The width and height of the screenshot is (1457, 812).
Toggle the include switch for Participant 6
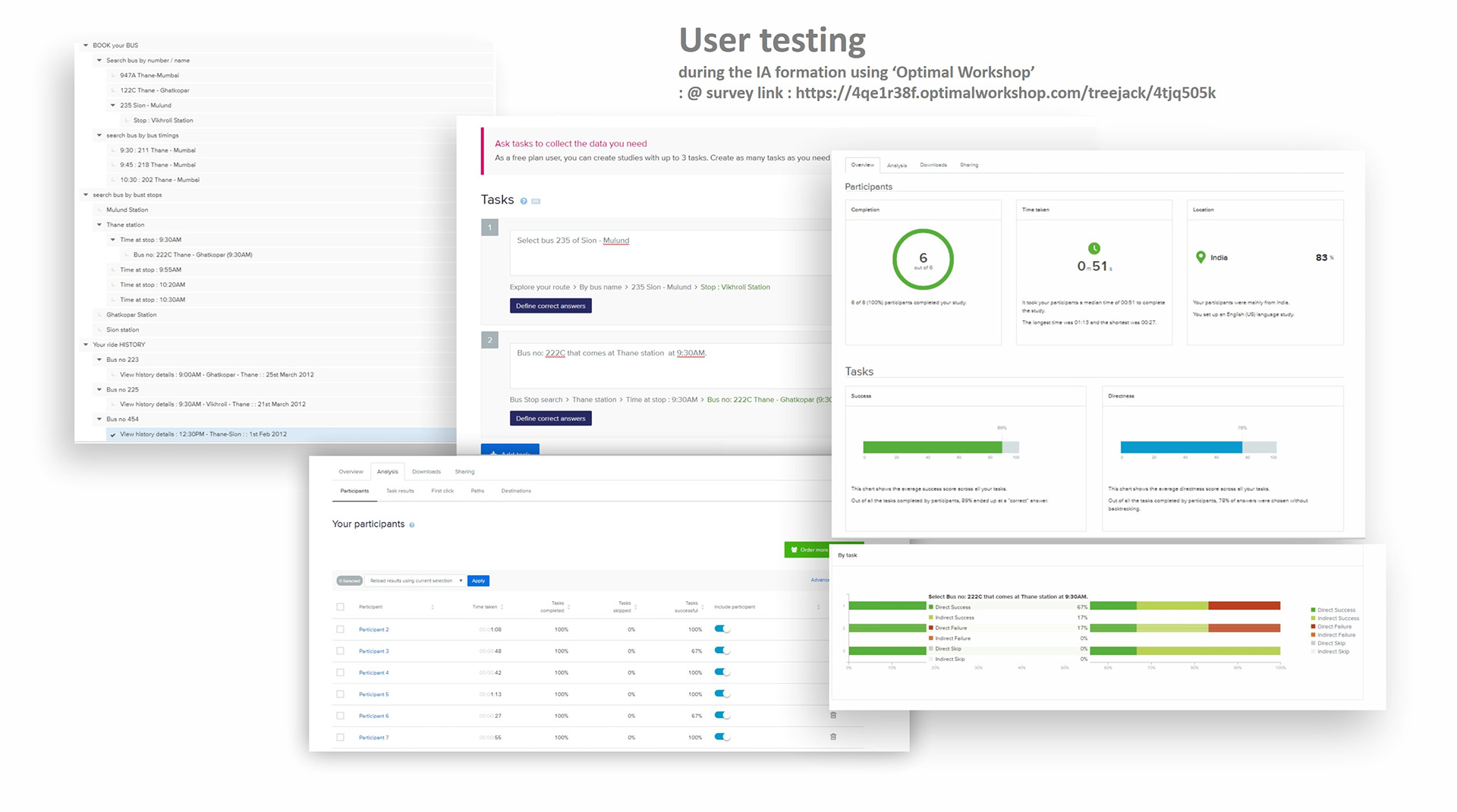coord(722,715)
